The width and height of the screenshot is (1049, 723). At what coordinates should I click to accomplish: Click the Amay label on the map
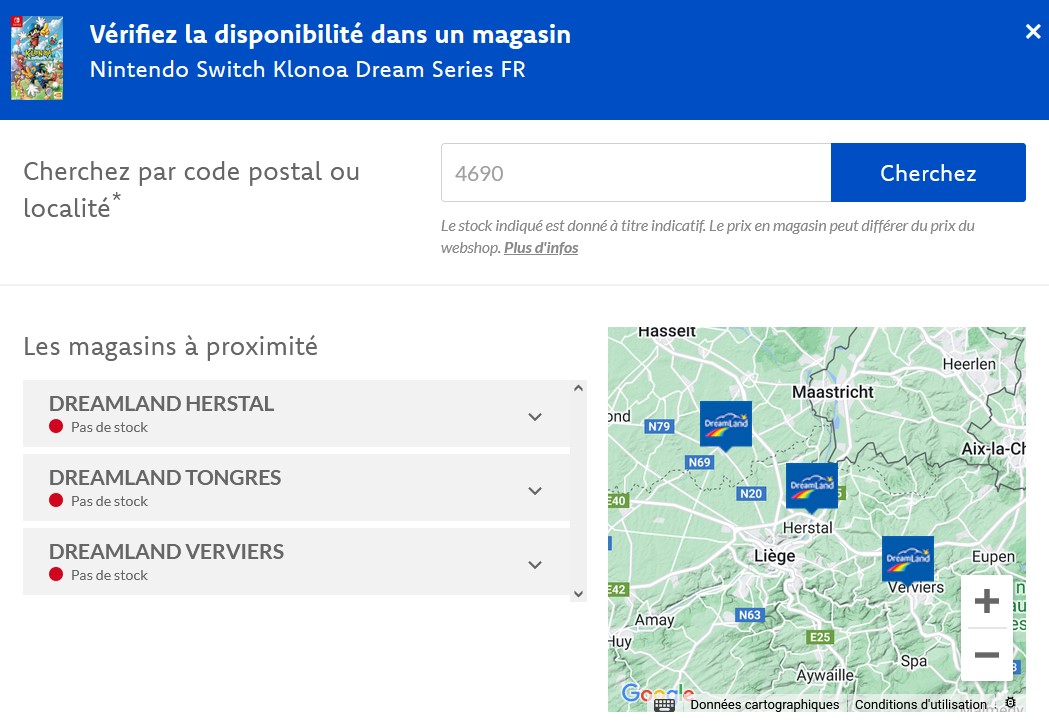tap(655, 620)
